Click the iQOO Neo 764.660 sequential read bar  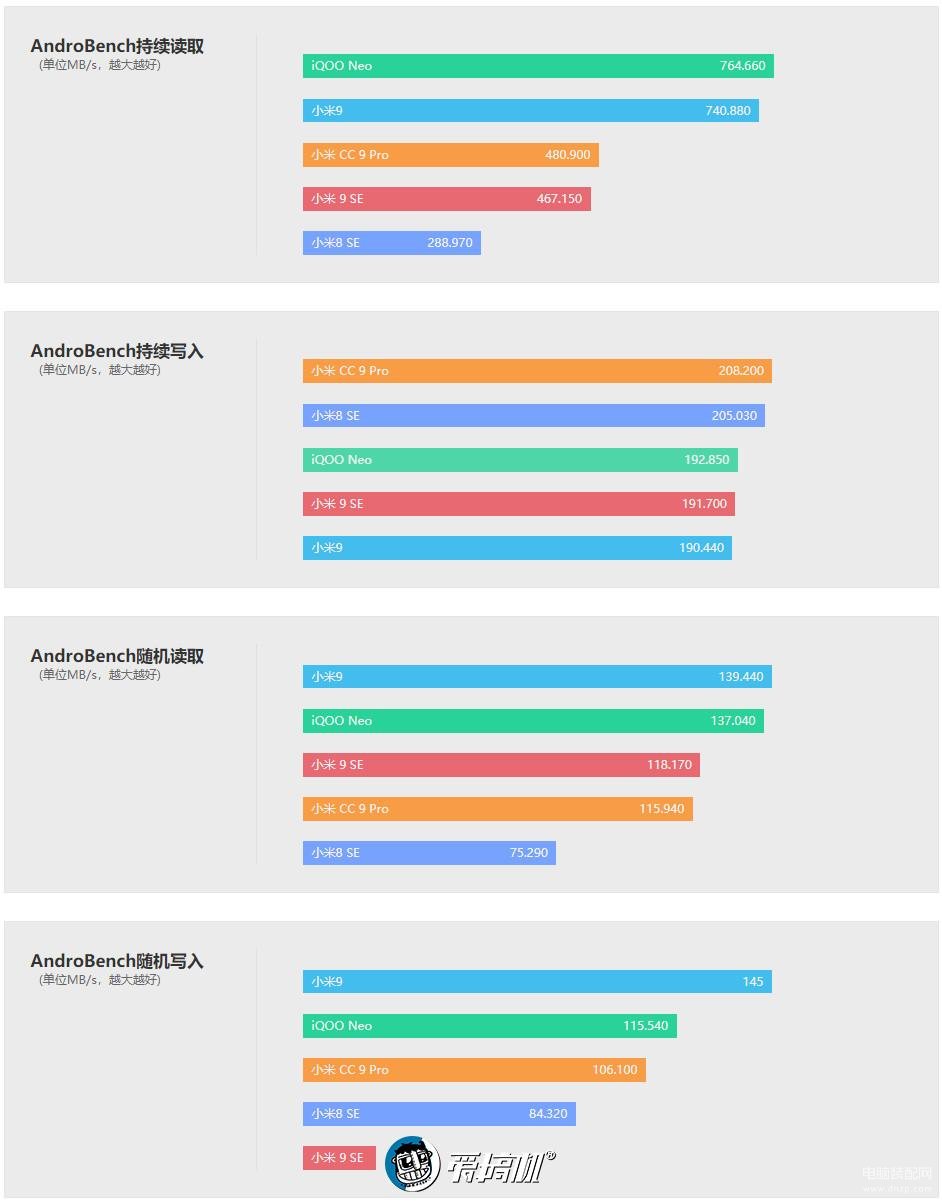pyautogui.click(x=538, y=66)
